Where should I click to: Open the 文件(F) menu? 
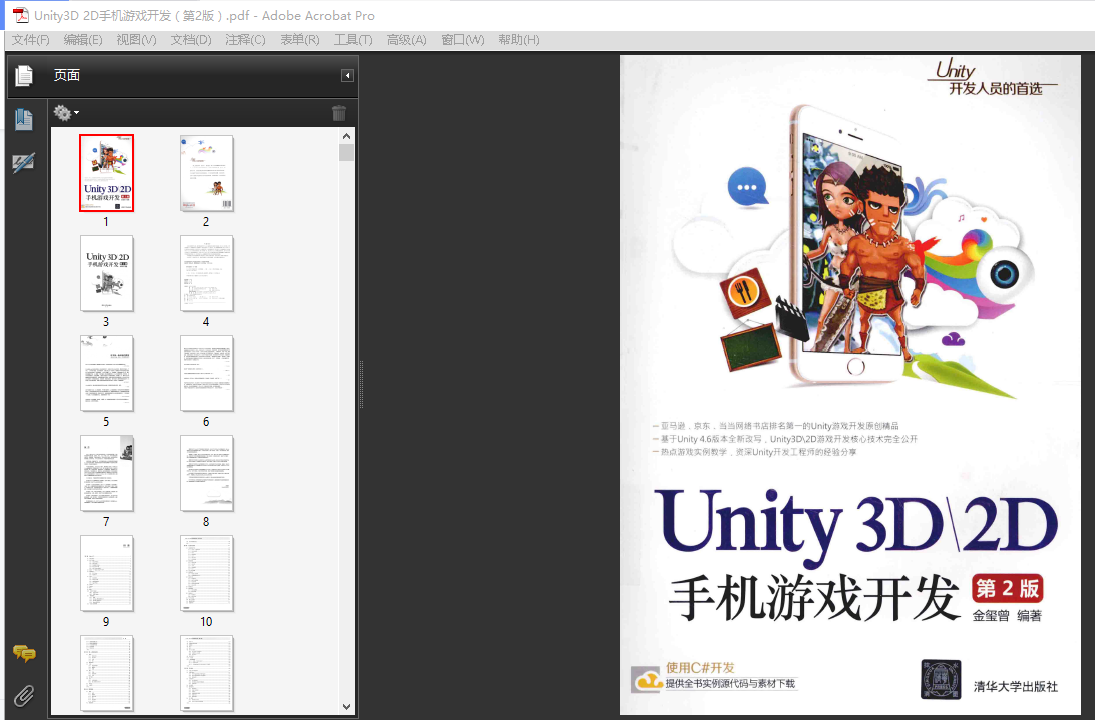click(31, 40)
